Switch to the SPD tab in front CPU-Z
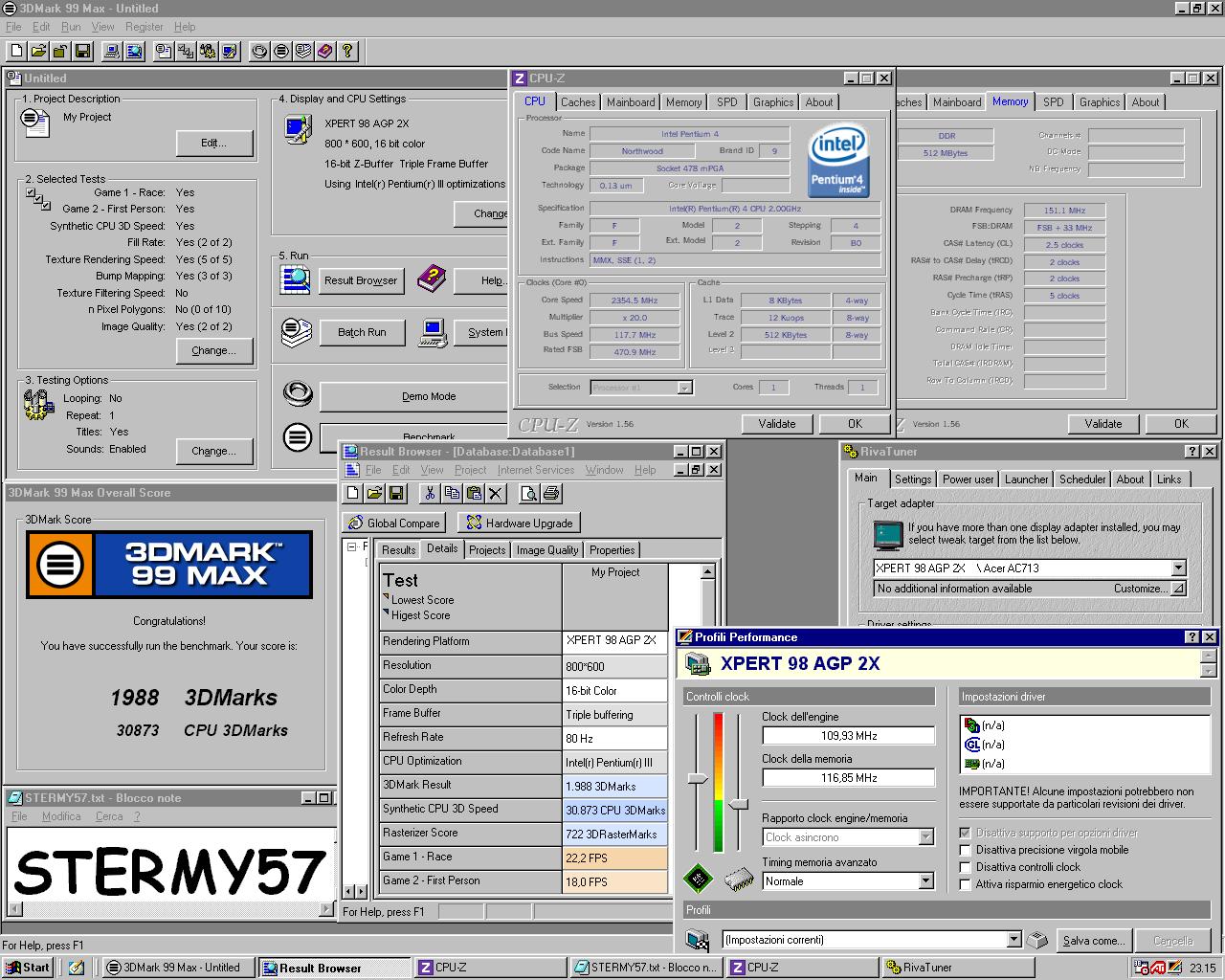This screenshot has width=1225, height=980. [x=727, y=102]
